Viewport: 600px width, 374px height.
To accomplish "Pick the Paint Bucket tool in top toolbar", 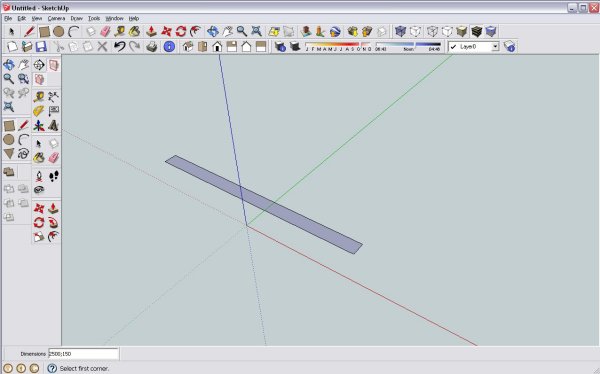I will [x=134, y=31].
